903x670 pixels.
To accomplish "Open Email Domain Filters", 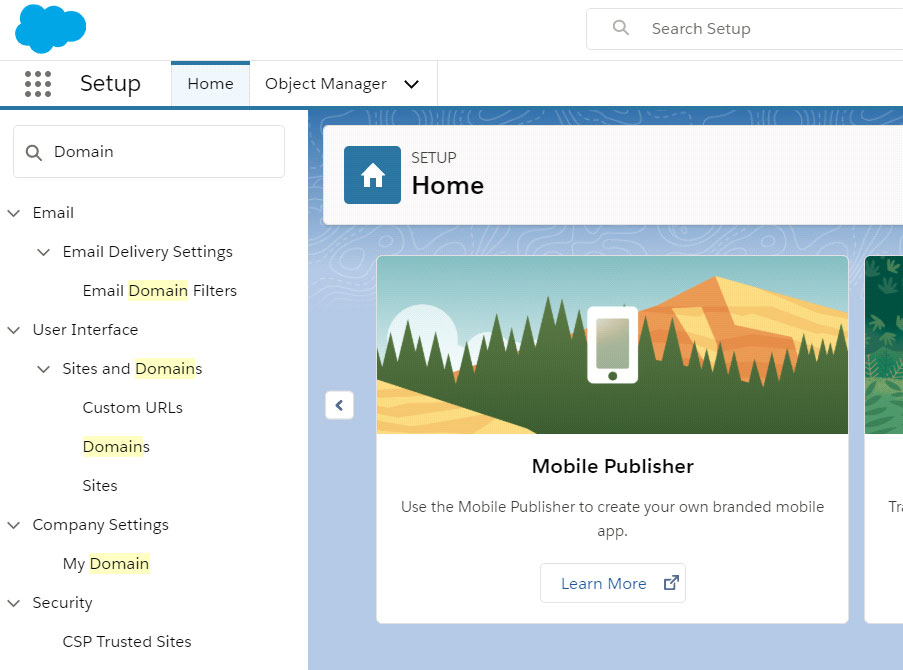I will (x=159, y=291).
